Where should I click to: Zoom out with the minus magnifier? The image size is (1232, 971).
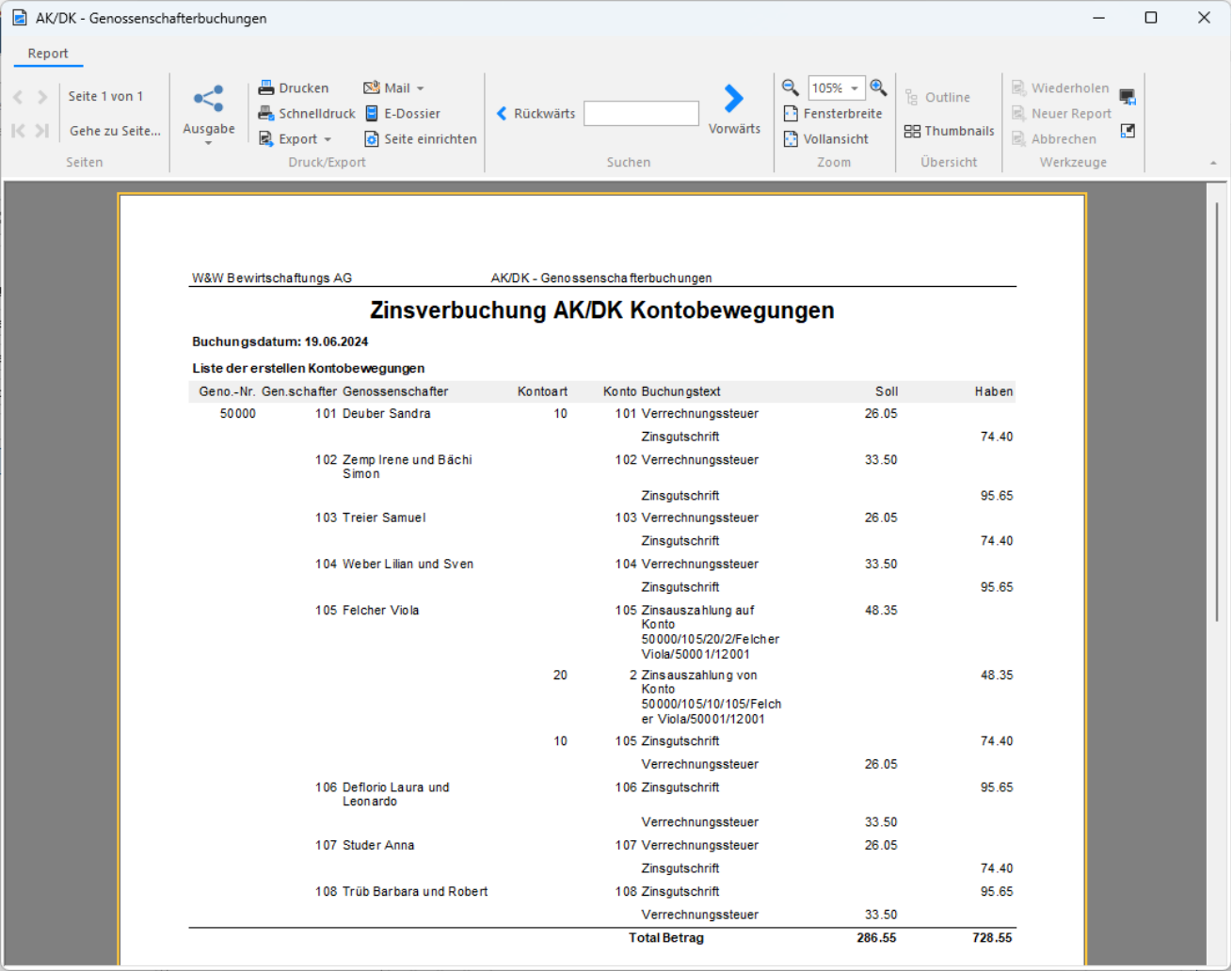[x=791, y=88]
